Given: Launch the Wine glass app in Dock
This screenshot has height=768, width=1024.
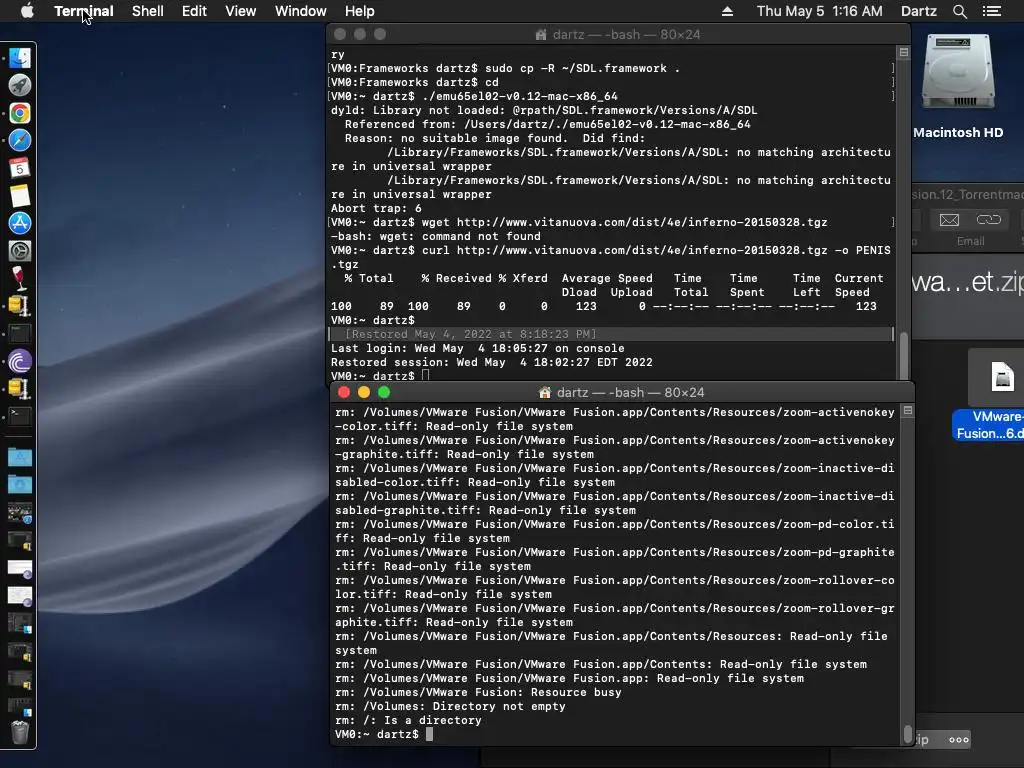Looking at the screenshot, I should 20,278.
